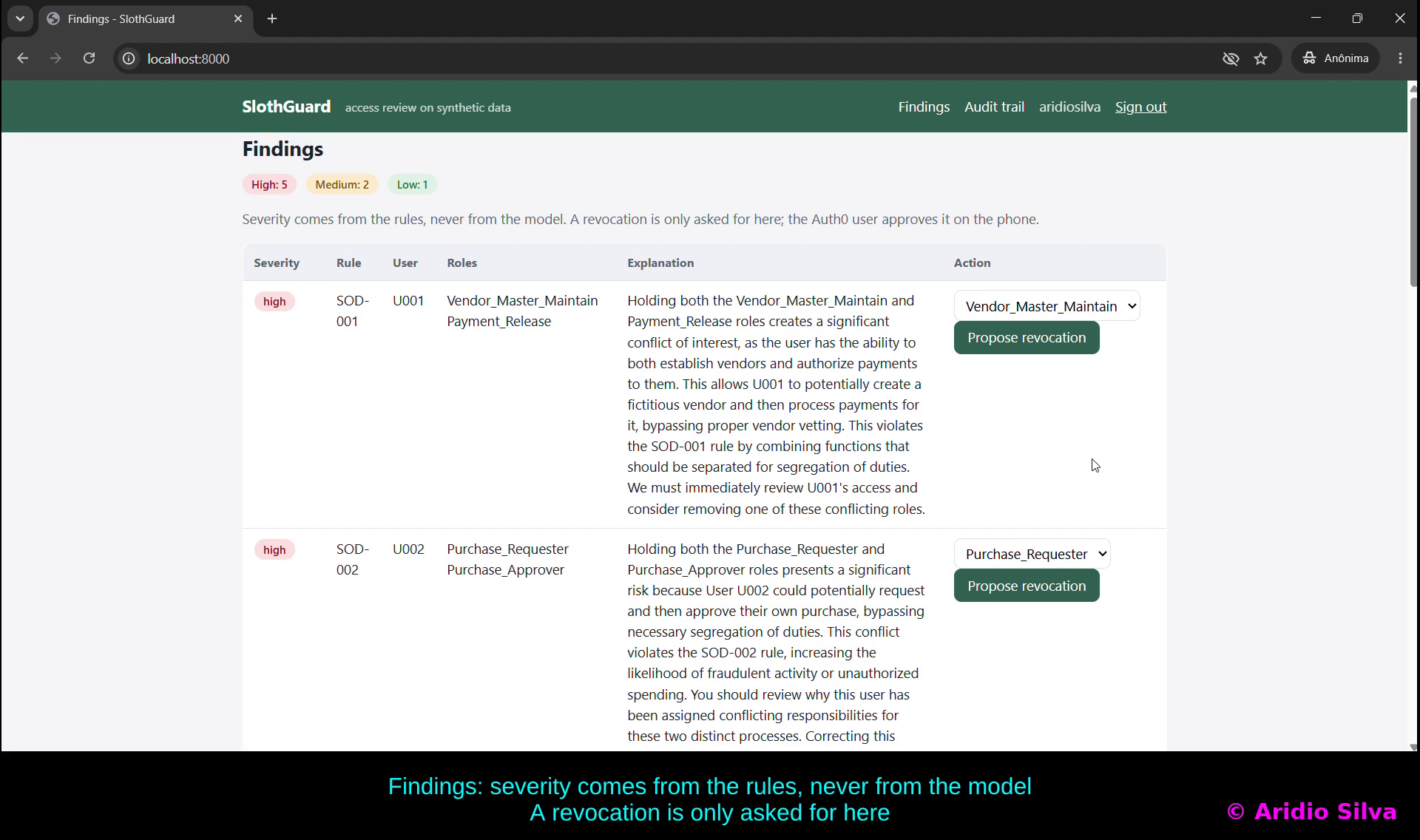Image resolution: width=1420 pixels, height=840 pixels.
Task: Click the Payment_Release role text
Action: (x=499, y=322)
